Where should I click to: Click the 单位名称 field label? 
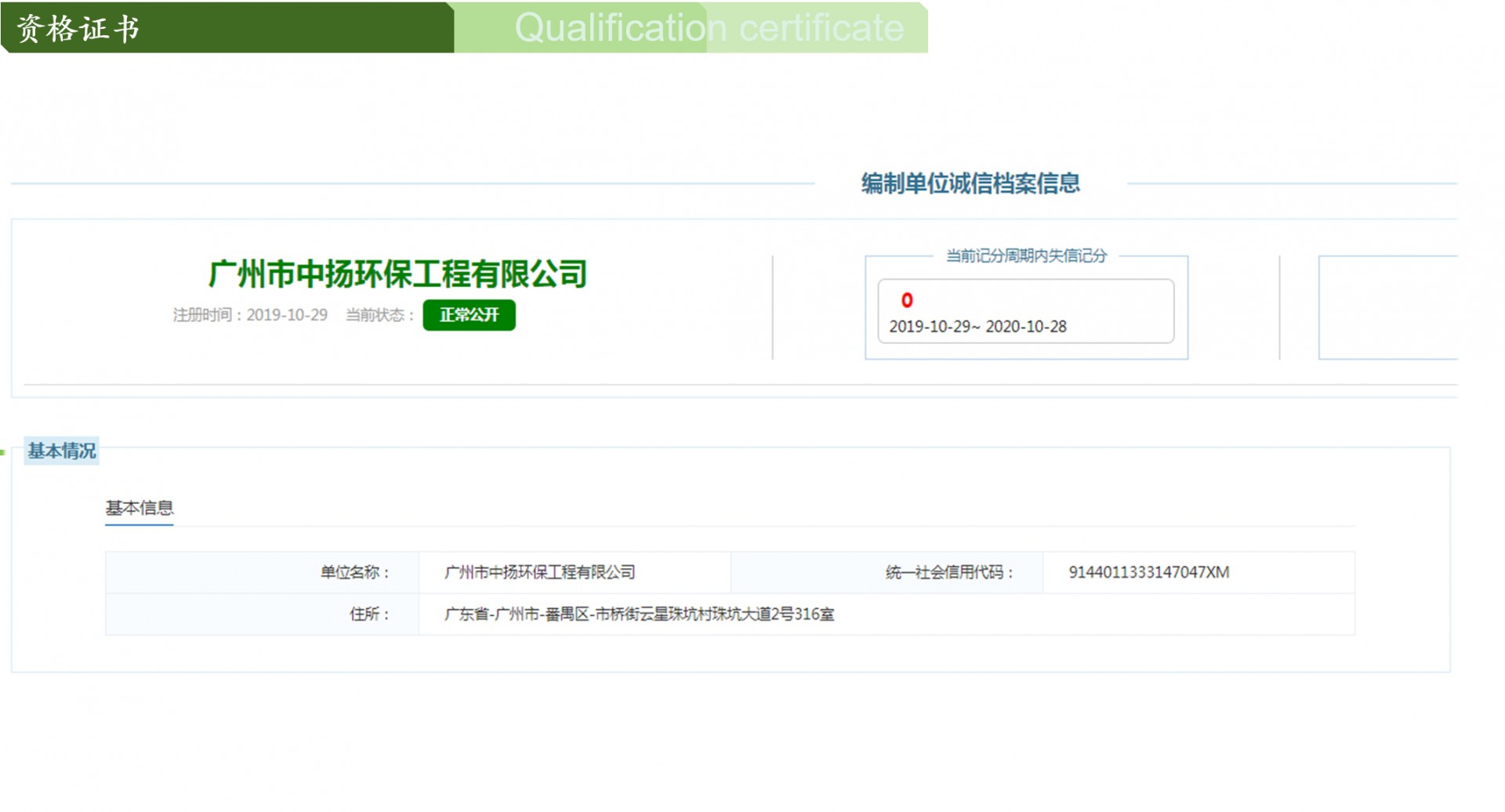click(354, 572)
